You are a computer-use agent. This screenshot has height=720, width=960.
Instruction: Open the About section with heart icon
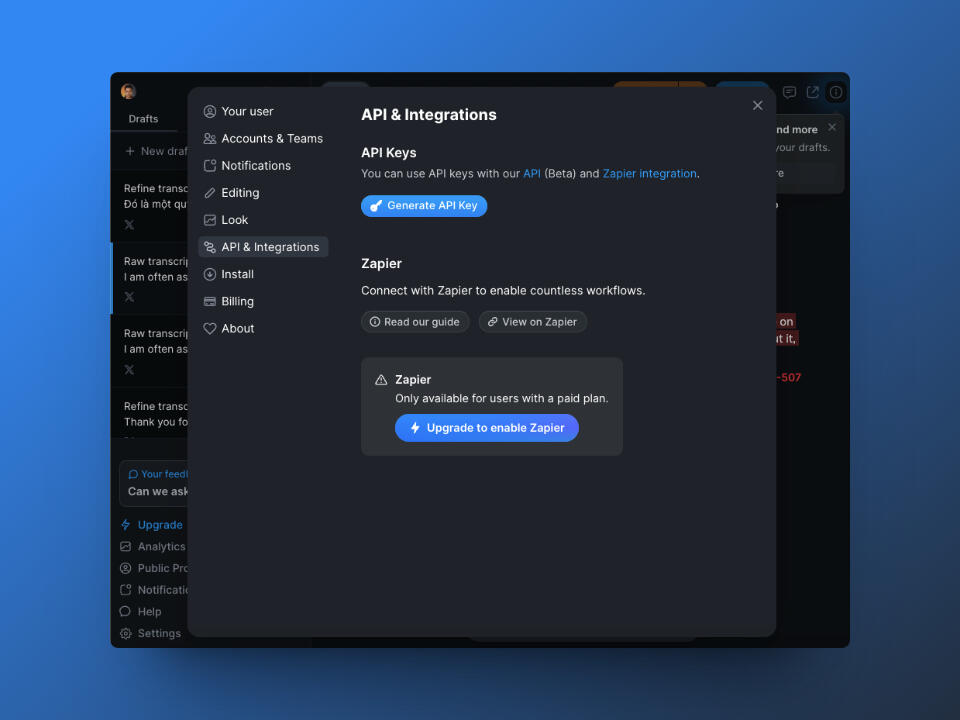237,328
